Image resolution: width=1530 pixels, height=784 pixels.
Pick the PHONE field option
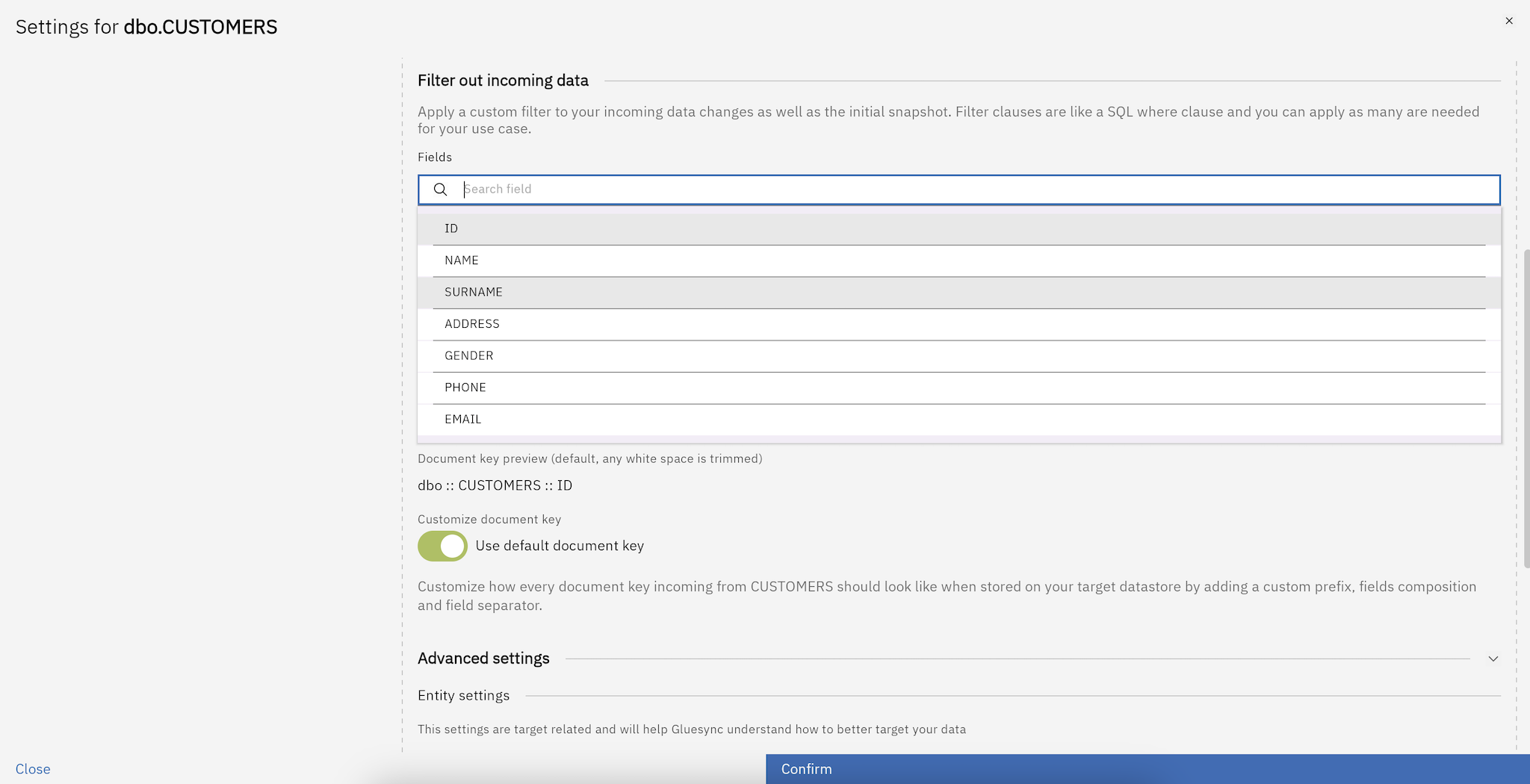coord(959,388)
